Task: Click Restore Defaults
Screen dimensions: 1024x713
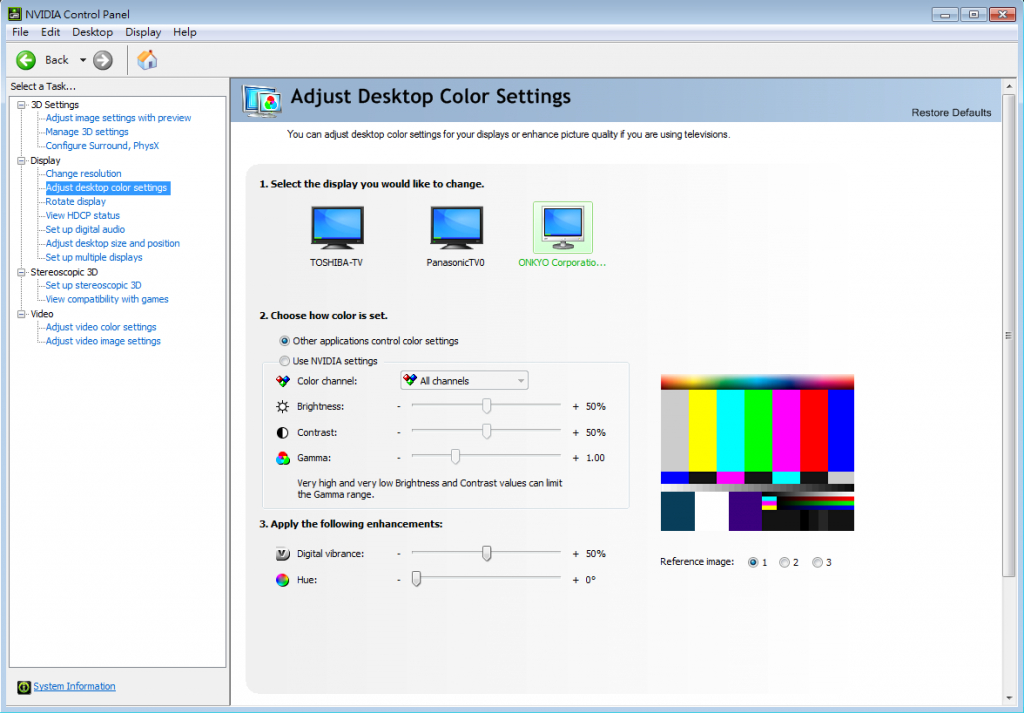Action: (x=951, y=113)
